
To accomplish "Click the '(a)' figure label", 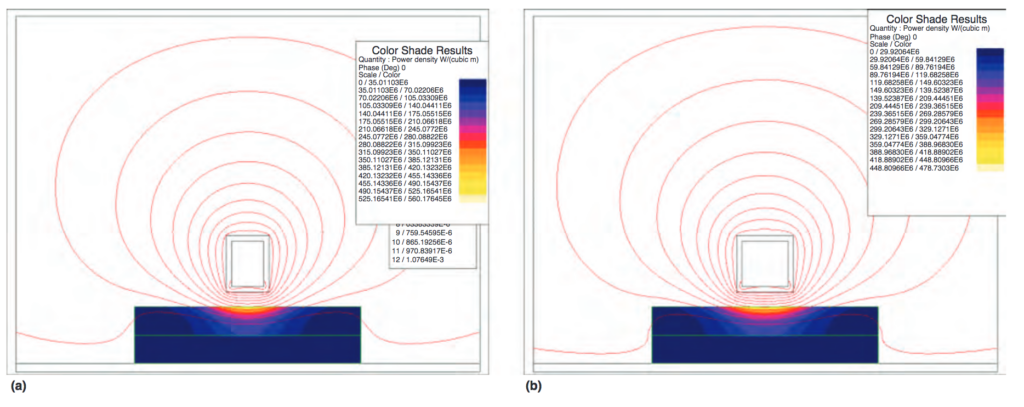I will click(18, 385).
